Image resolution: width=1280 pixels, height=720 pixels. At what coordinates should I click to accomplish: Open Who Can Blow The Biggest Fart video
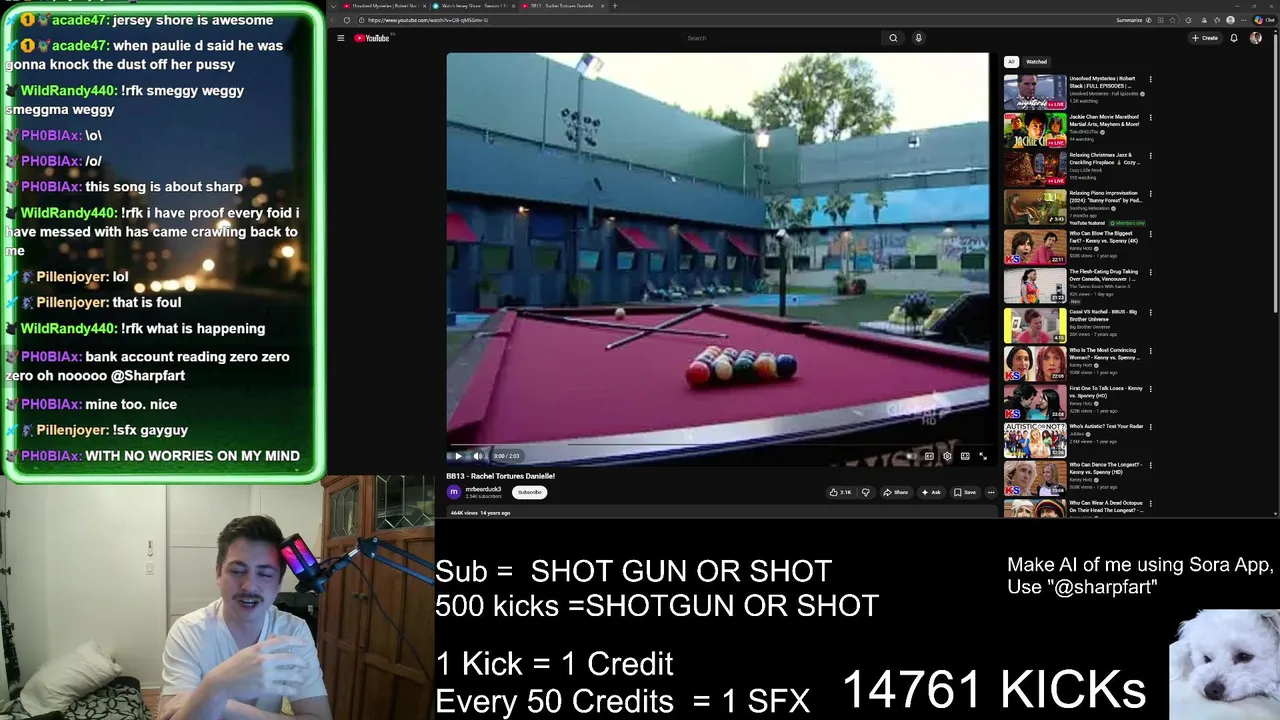1035,246
